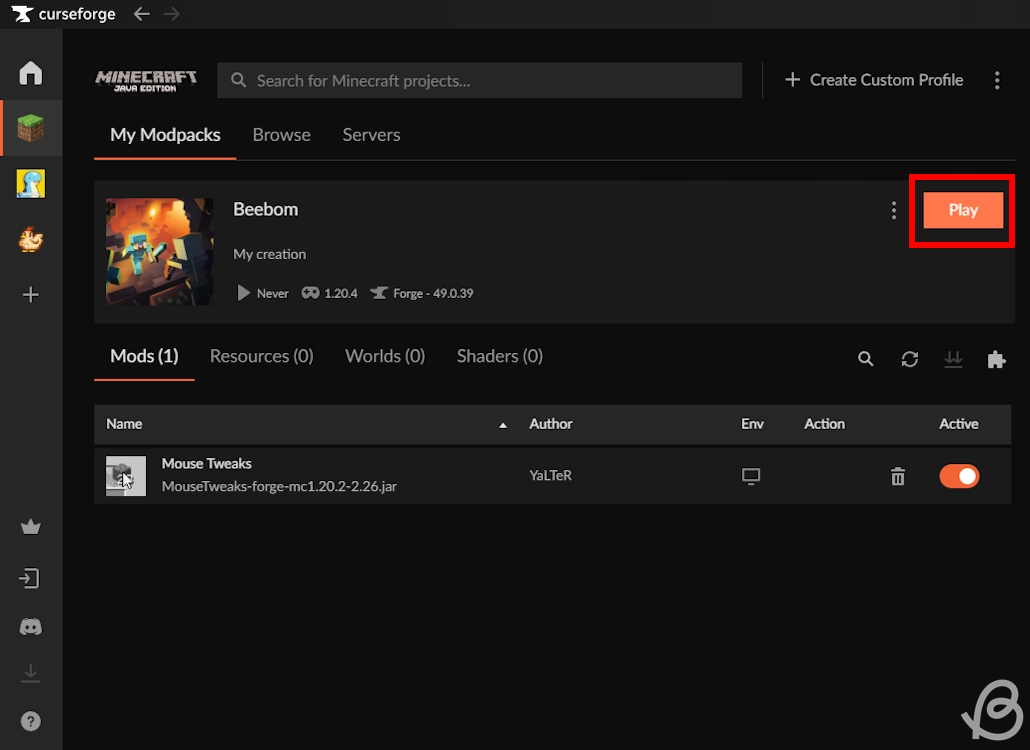This screenshot has width=1030, height=750.
Task: Switch to the Browse tab
Action: (281, 135)
